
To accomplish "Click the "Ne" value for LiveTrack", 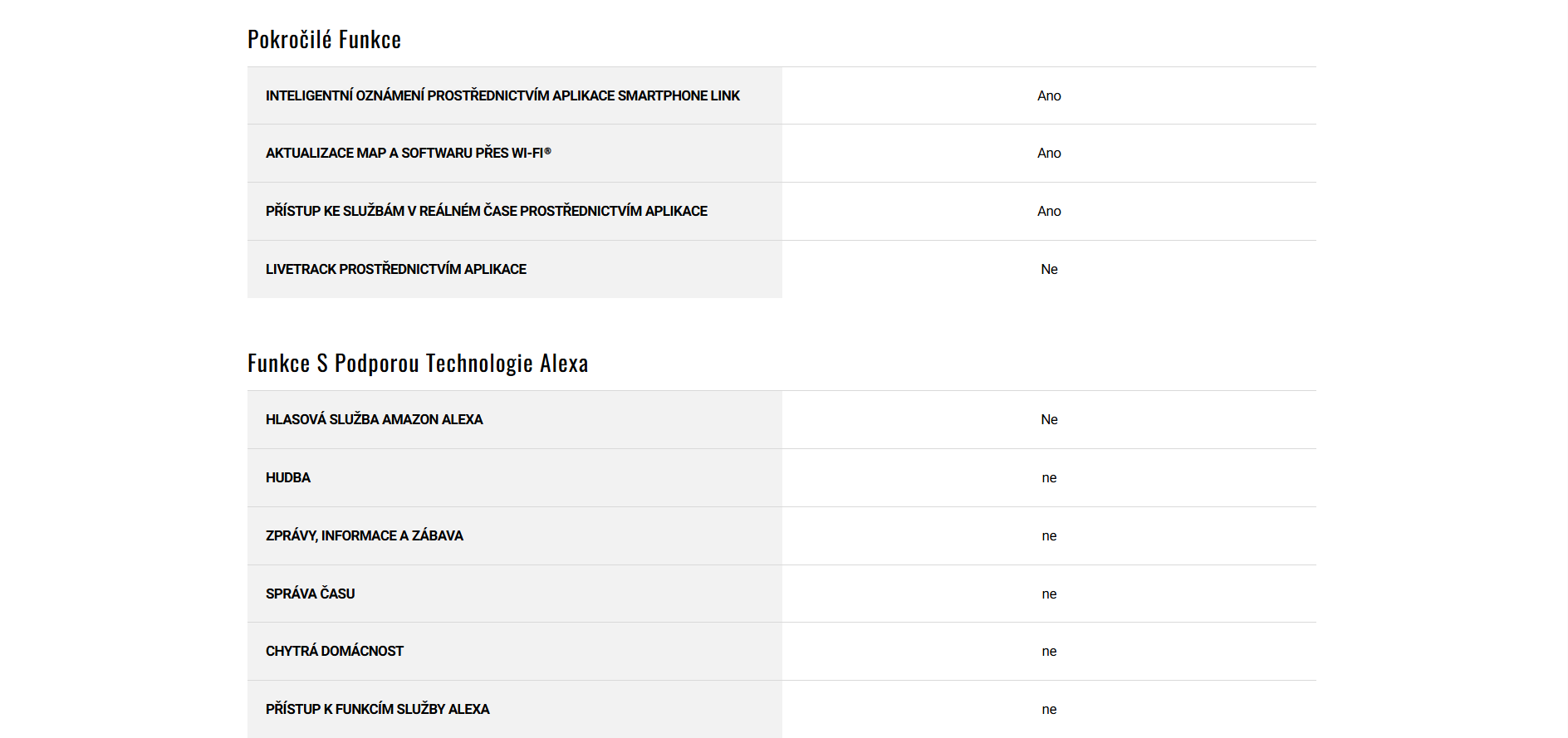I will coord(1049,269).
